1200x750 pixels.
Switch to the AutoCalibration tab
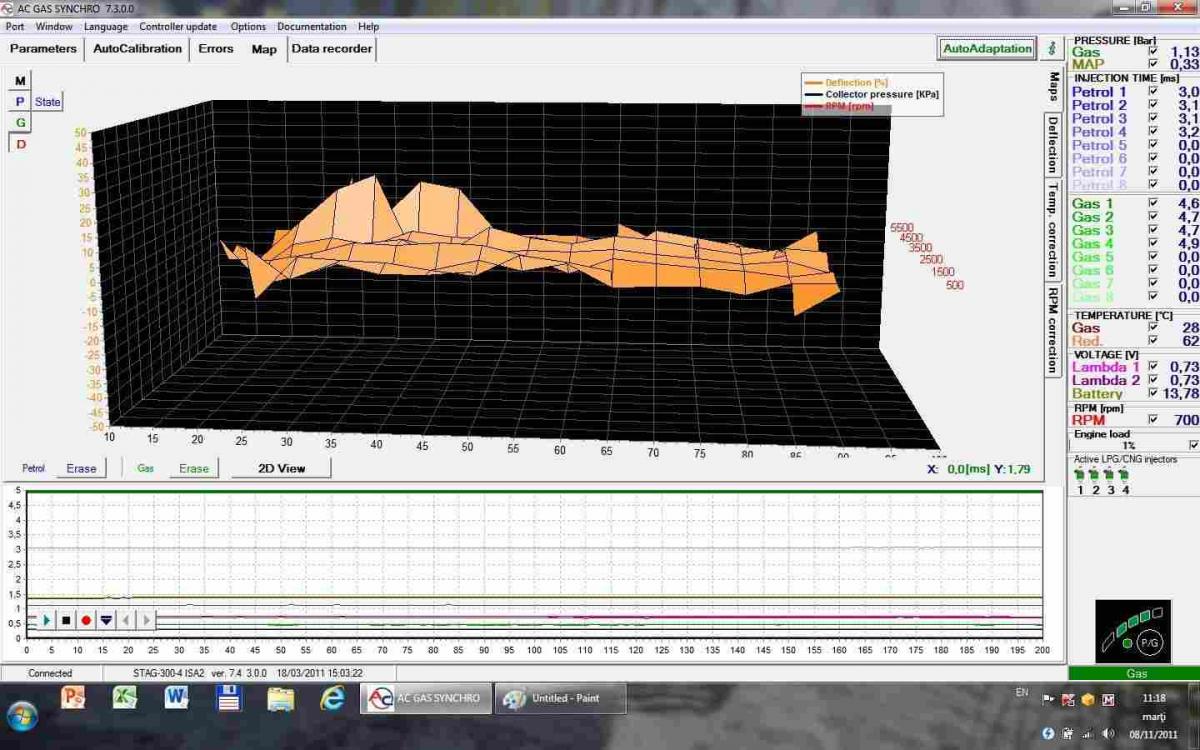(138, 48)
